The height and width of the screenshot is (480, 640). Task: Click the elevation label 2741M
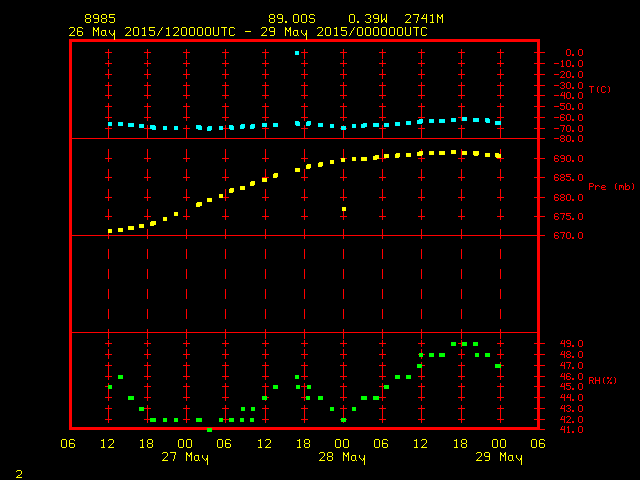pos(424,19)
